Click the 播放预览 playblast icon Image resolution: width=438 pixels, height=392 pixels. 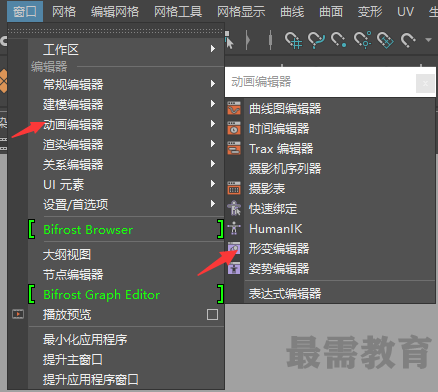coord(18,314)
